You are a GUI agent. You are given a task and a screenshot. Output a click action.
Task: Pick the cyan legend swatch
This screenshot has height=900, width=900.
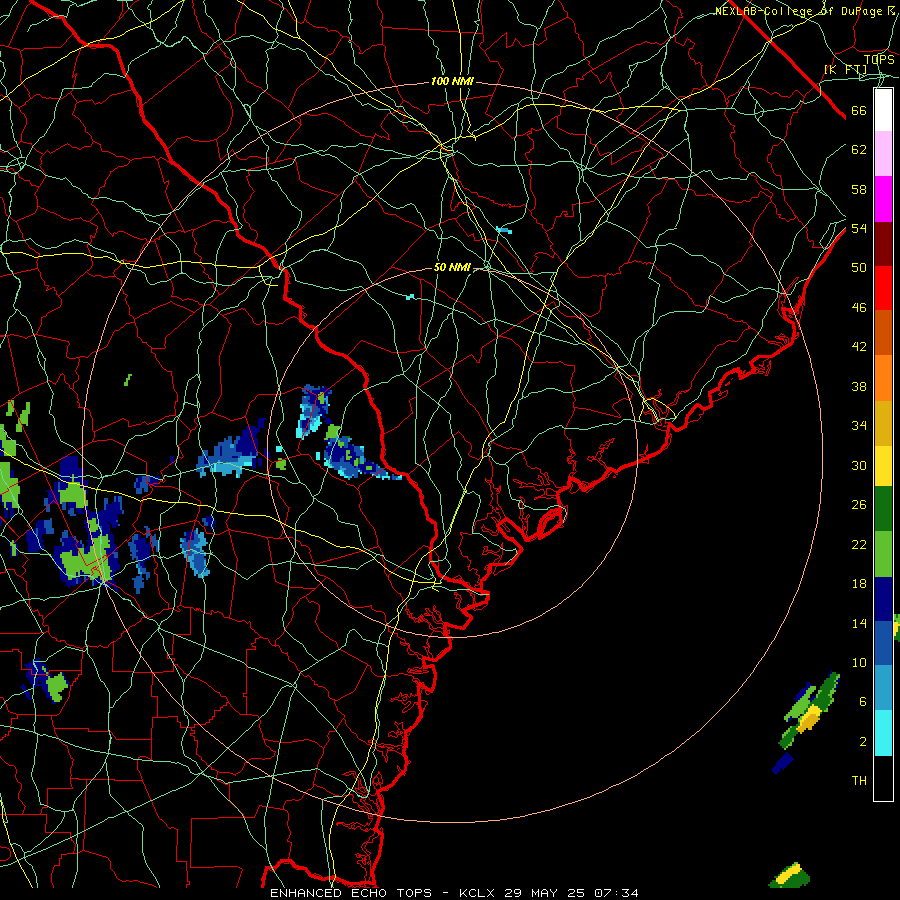tap(883, 733)
